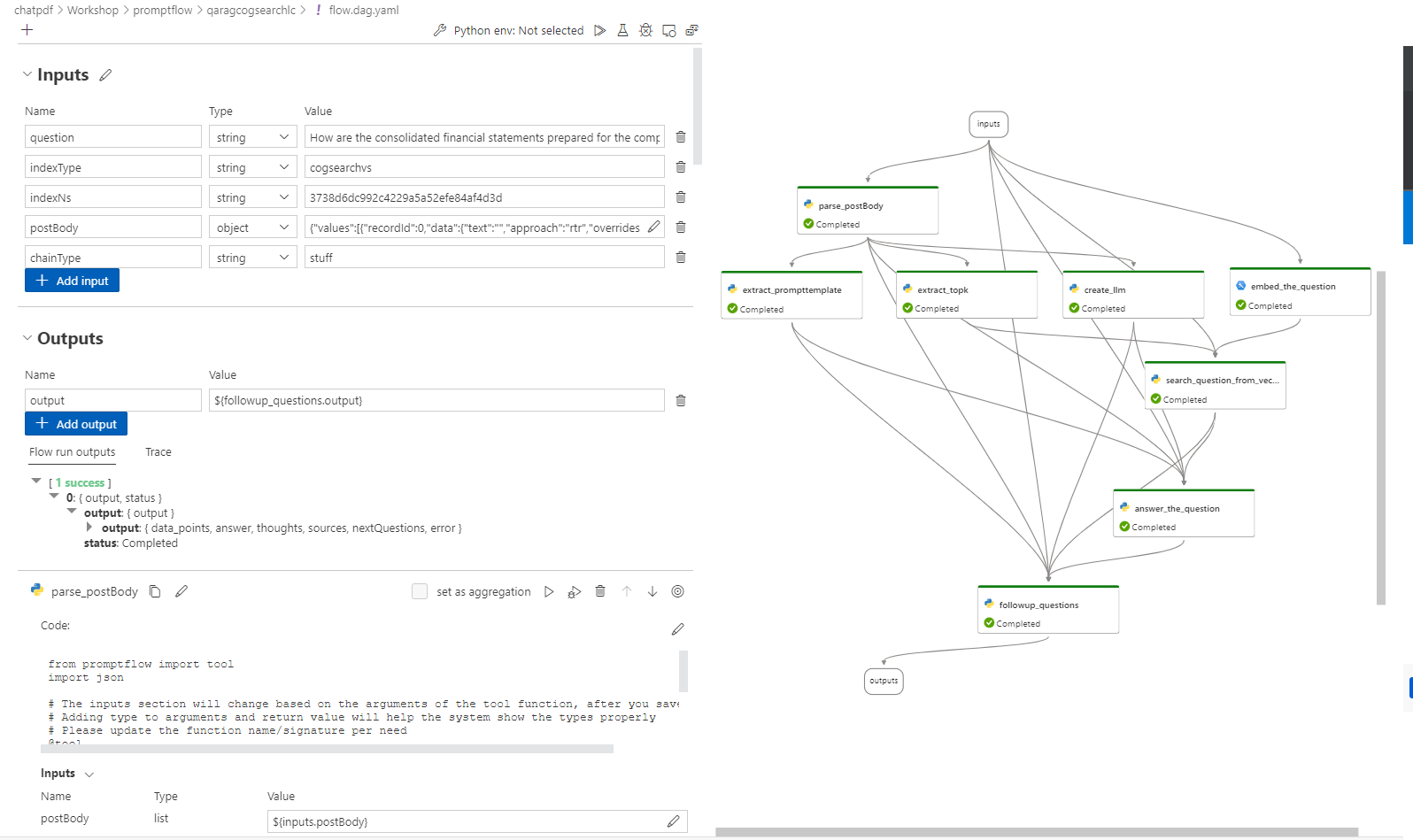Screen dimensions: 1413x840
Task: Delete the chainType input row
Action: pyautogui.click(x=681, y=258)
